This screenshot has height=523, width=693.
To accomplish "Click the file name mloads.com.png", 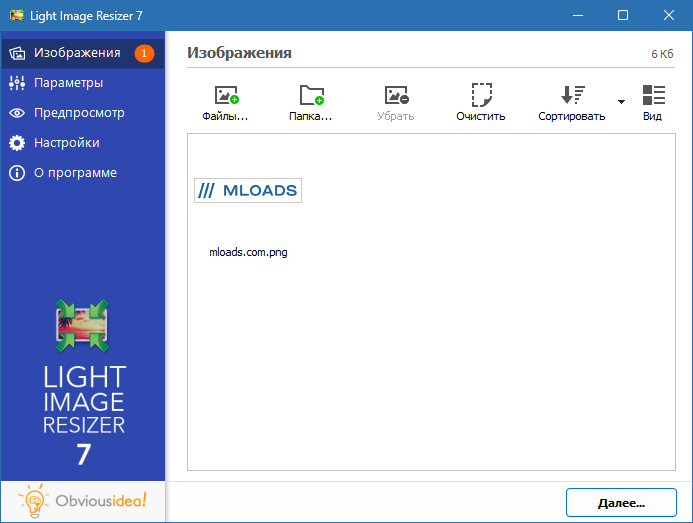I will (x=248, y=252).
